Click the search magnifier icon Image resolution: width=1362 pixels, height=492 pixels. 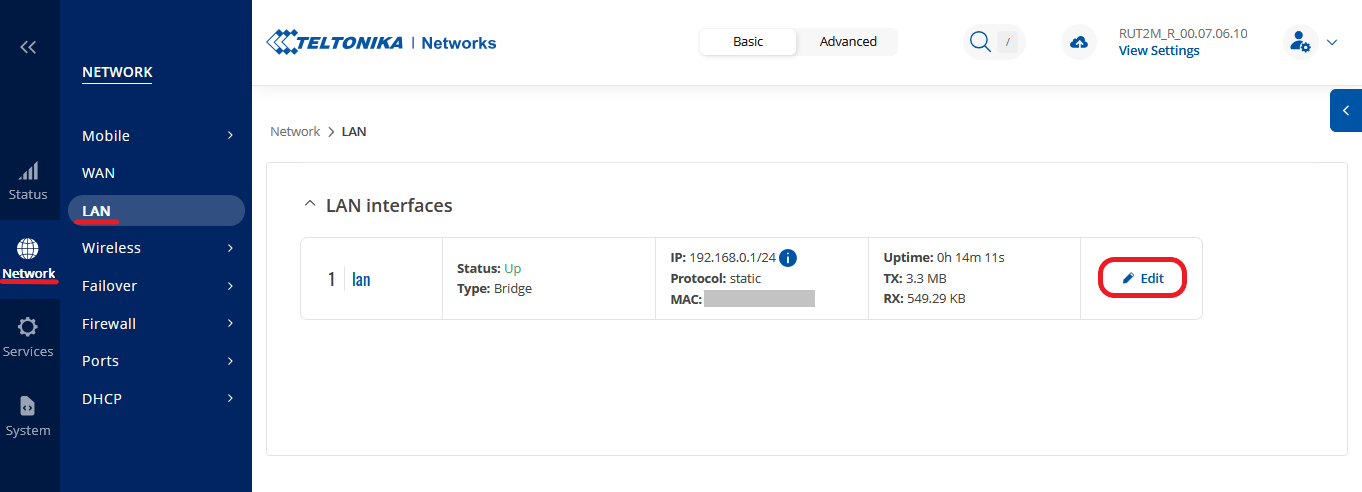[980, 42]
